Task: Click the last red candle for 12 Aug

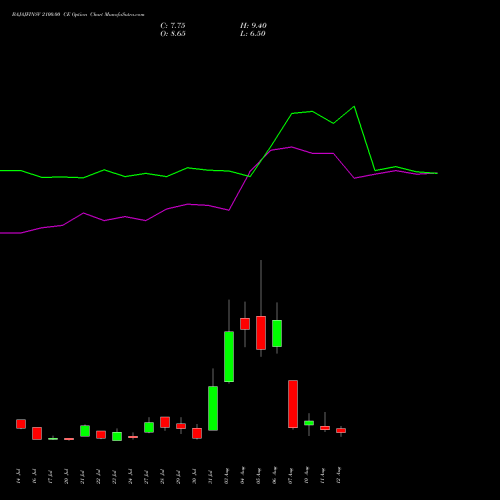Action: coord(341,430)
